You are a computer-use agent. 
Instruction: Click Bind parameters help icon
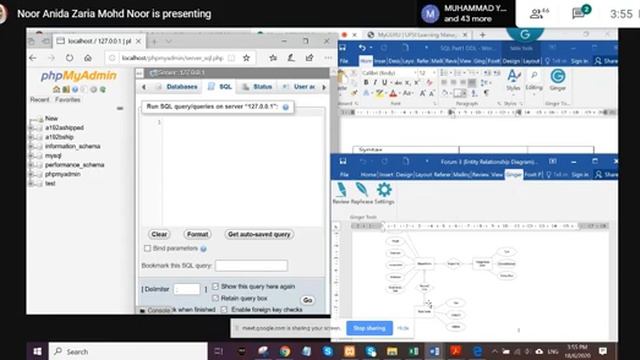coord(203,249)
